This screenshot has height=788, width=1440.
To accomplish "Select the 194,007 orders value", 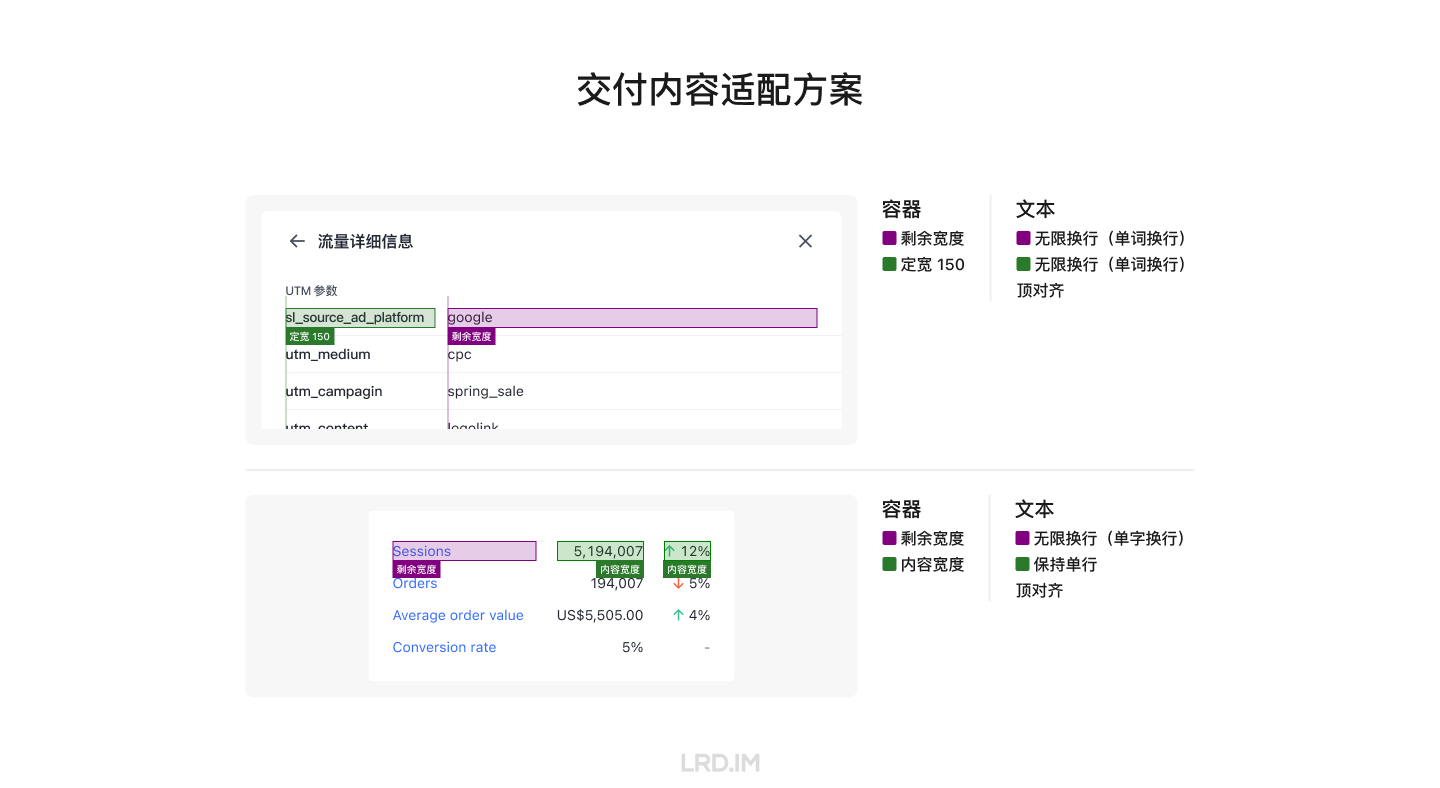I will coord(617,583).
